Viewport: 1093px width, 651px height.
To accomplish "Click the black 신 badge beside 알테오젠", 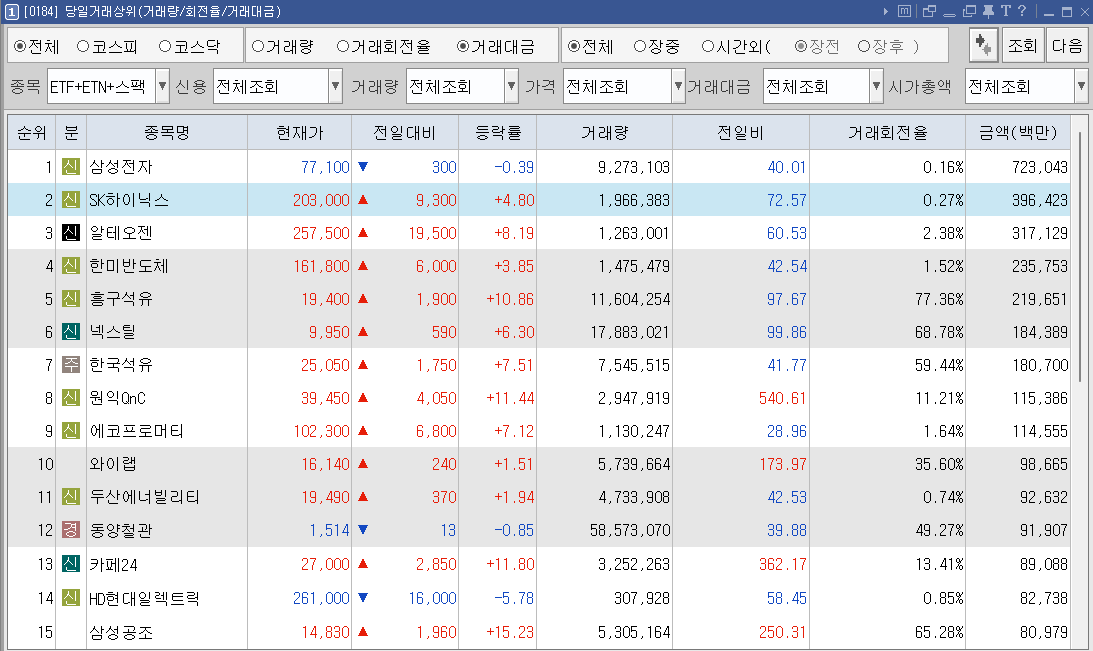I will (70, 233).
